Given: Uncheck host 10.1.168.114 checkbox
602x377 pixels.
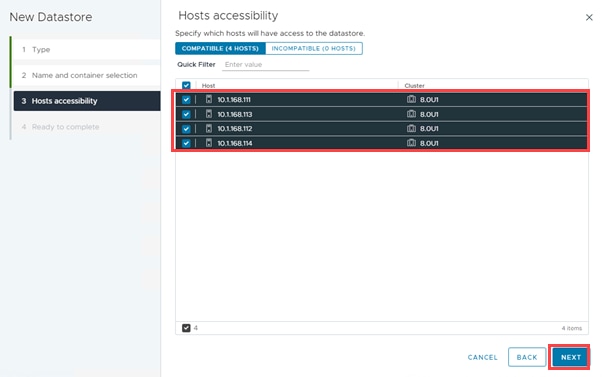Looking at the screenshot, I should 186,143.
